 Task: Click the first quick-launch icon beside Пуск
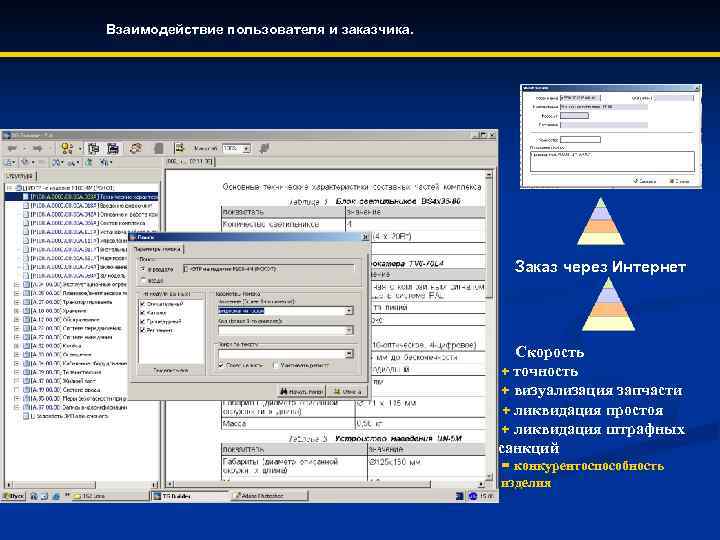(34, 496)
